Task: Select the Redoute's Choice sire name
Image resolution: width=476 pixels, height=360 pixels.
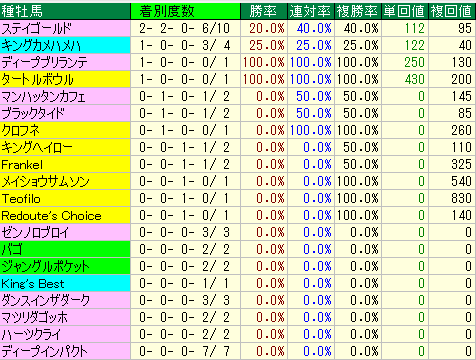Action: pos(51,216)
